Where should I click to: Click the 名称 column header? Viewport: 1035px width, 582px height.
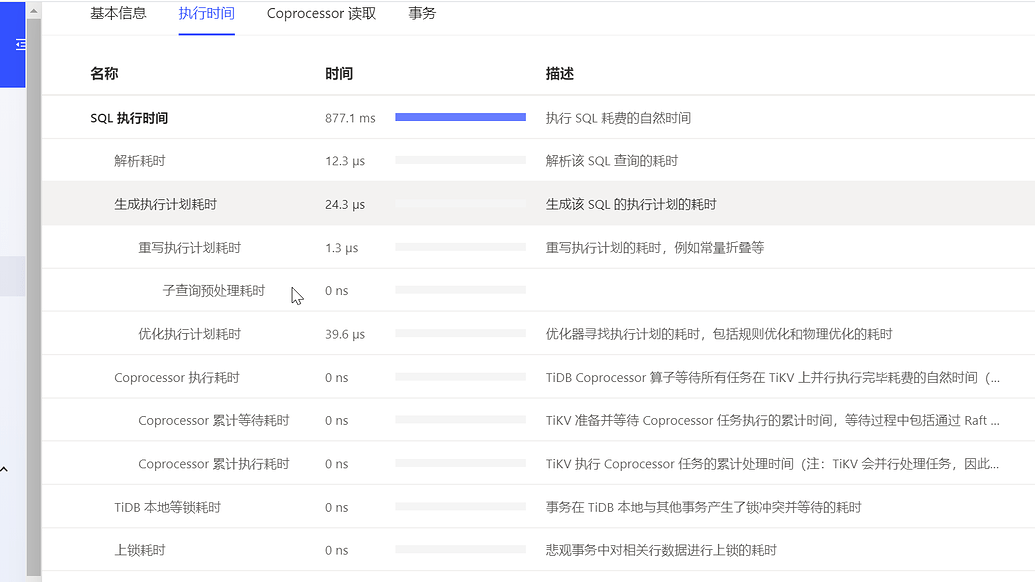(104, 74)
